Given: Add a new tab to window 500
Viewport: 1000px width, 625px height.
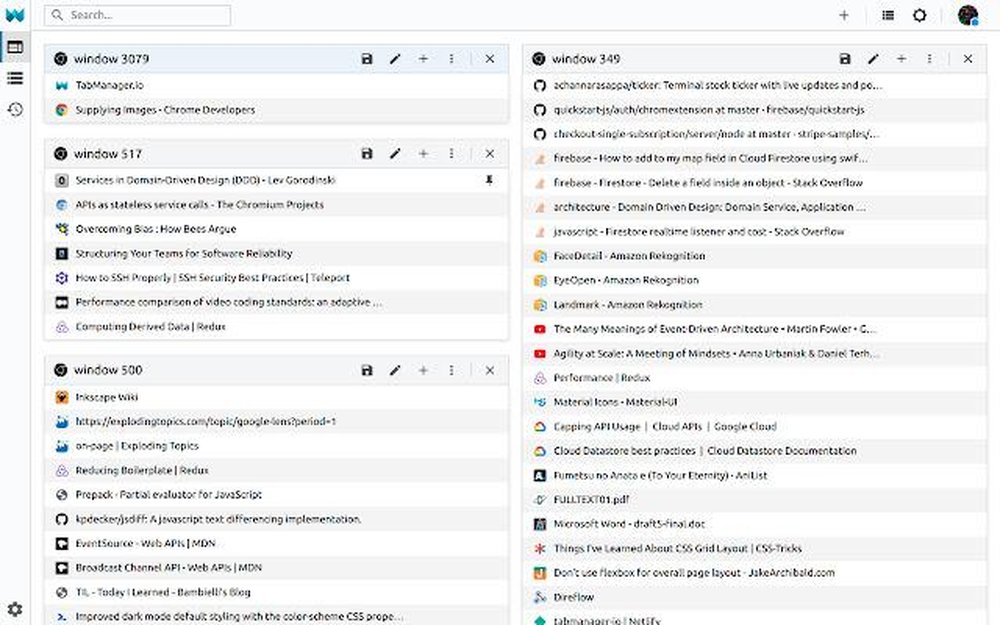Looking at the screenshot, I should (x=423, y=370).
